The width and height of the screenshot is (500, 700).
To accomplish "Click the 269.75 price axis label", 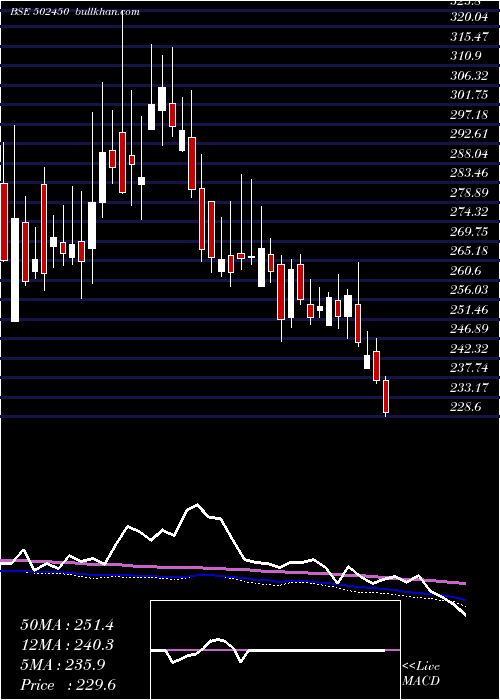I will [x=469, y=231].
